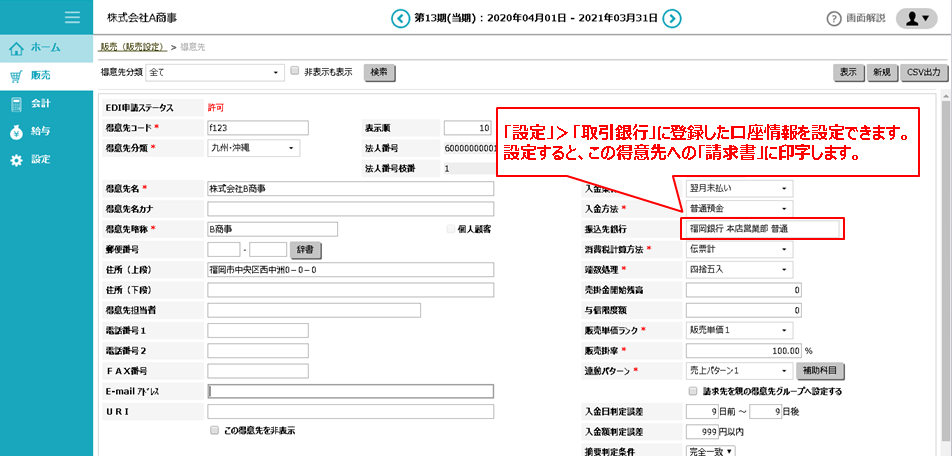Expand the 端数処理 dropdown
Viewport: 952px width, 456px height.
click(x=739, y=269)
